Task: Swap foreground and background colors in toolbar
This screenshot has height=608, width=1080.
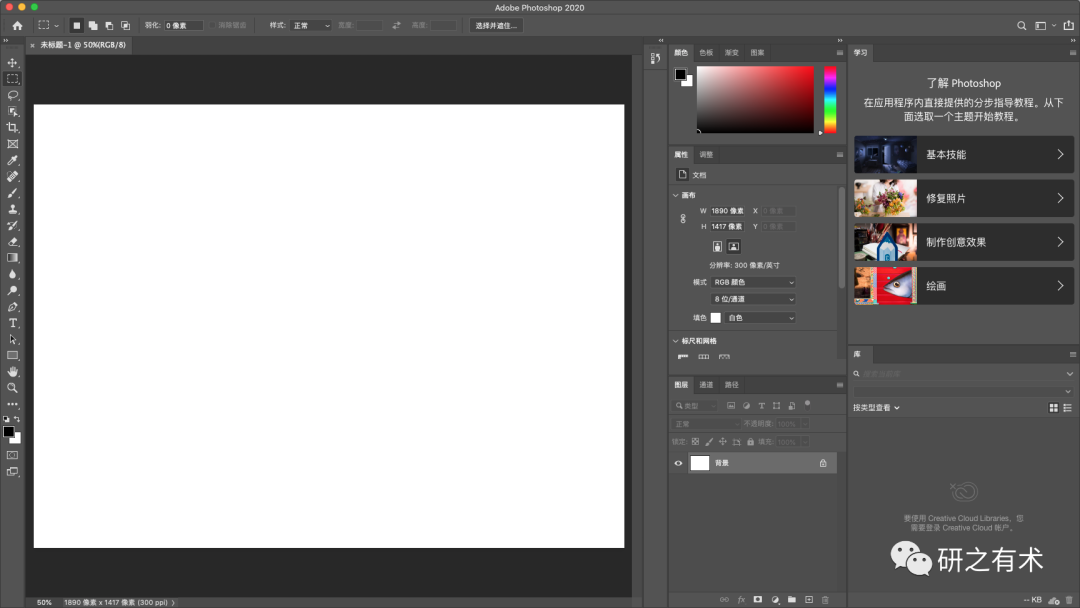Action: click(x=17, y=419)
